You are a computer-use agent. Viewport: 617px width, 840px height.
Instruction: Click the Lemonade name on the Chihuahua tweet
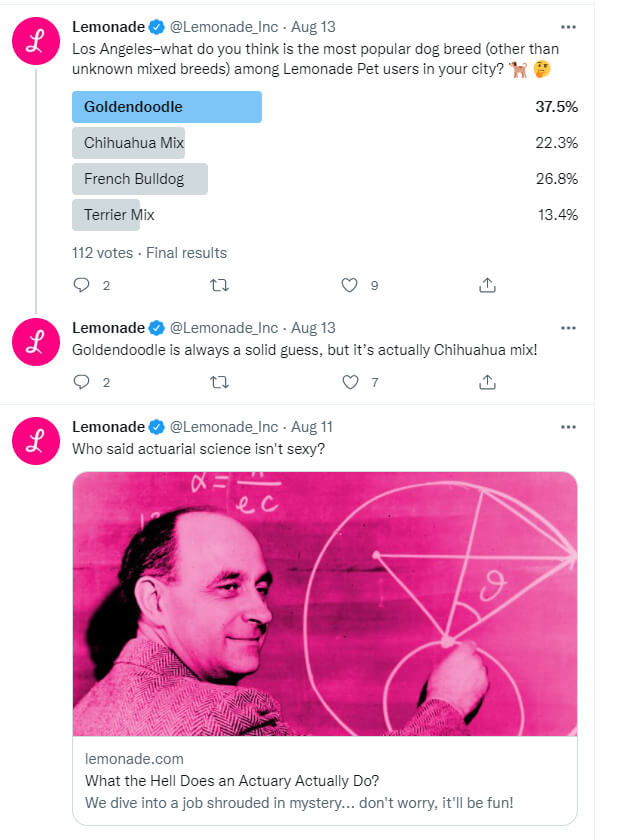pos(108,328)
